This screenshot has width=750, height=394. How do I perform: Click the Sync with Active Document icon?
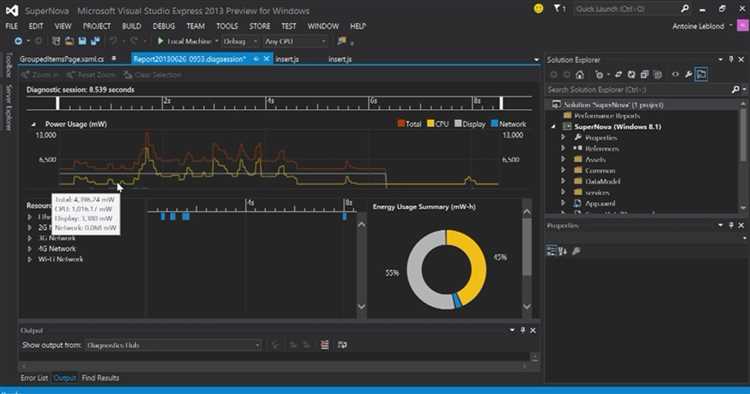coord(618,75)
